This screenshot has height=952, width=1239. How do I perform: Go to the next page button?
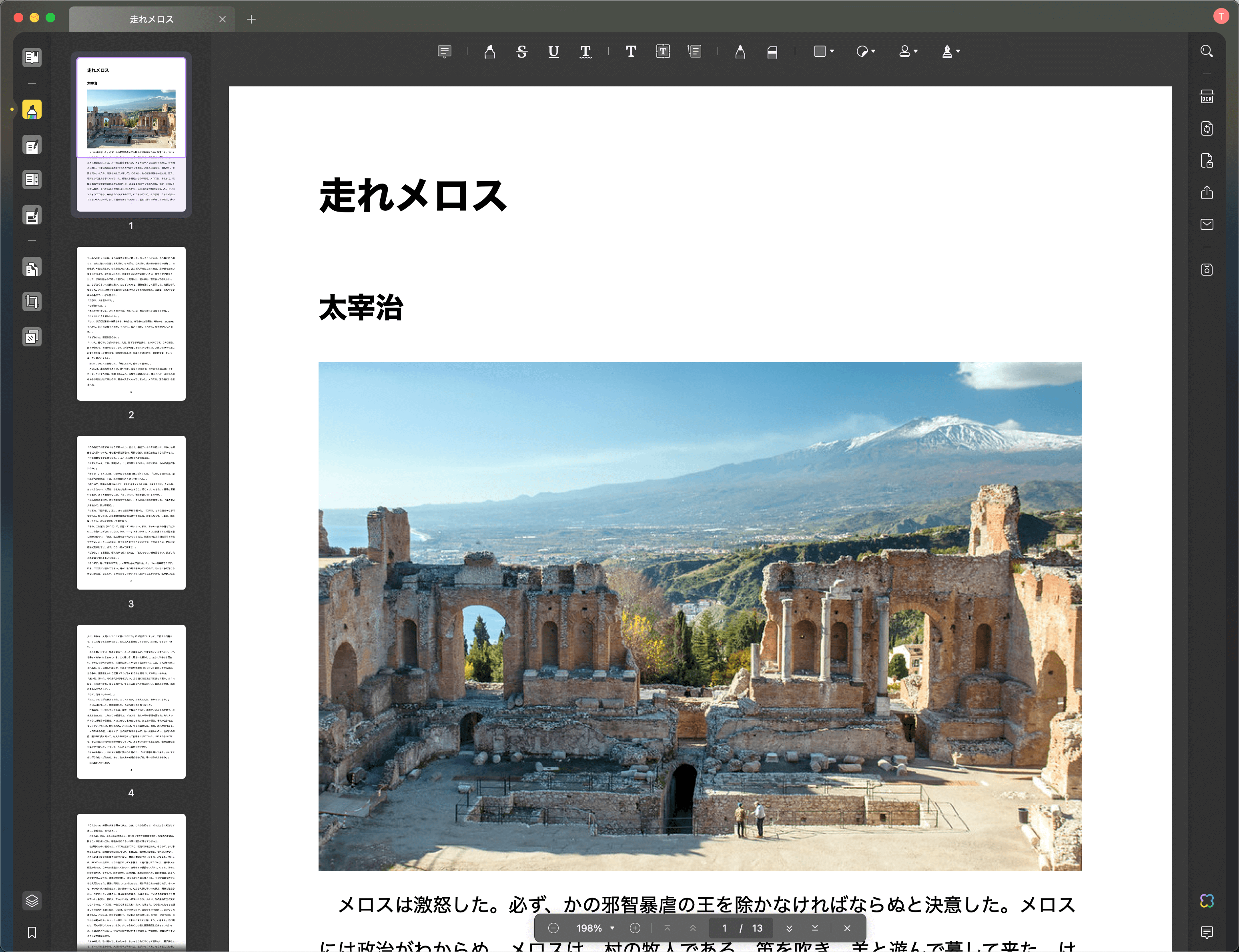click(x=789, y=928)
